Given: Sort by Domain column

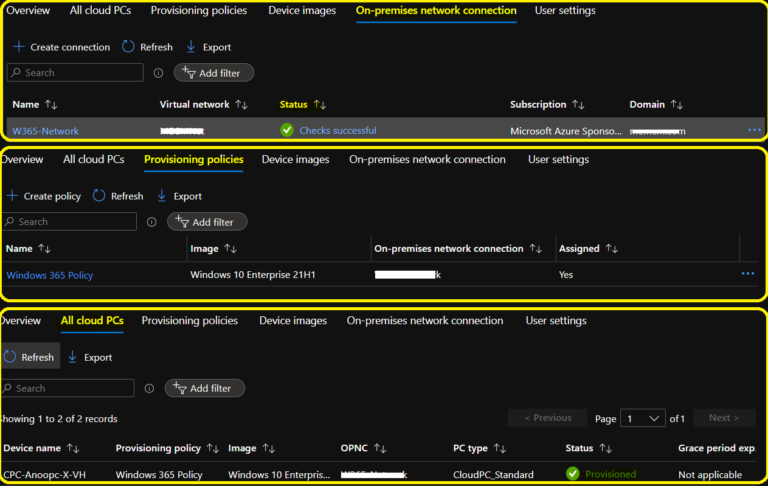Looking at the screenshot, I should click(x=677, y=104).
